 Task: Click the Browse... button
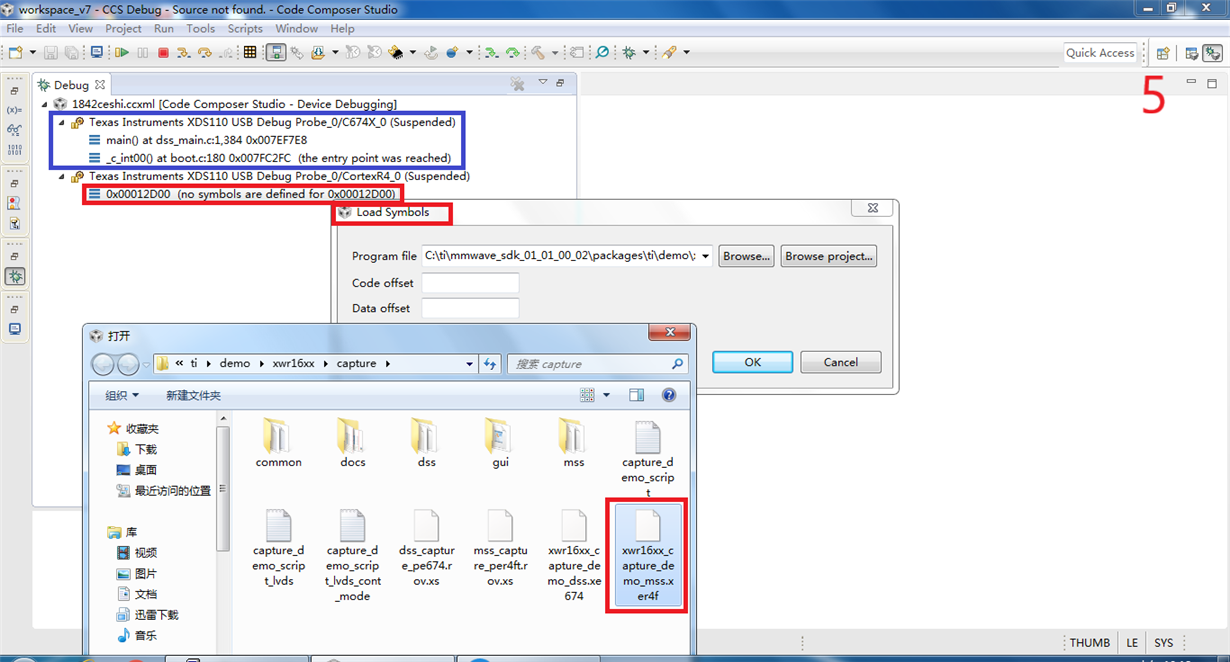pos(747,256)
